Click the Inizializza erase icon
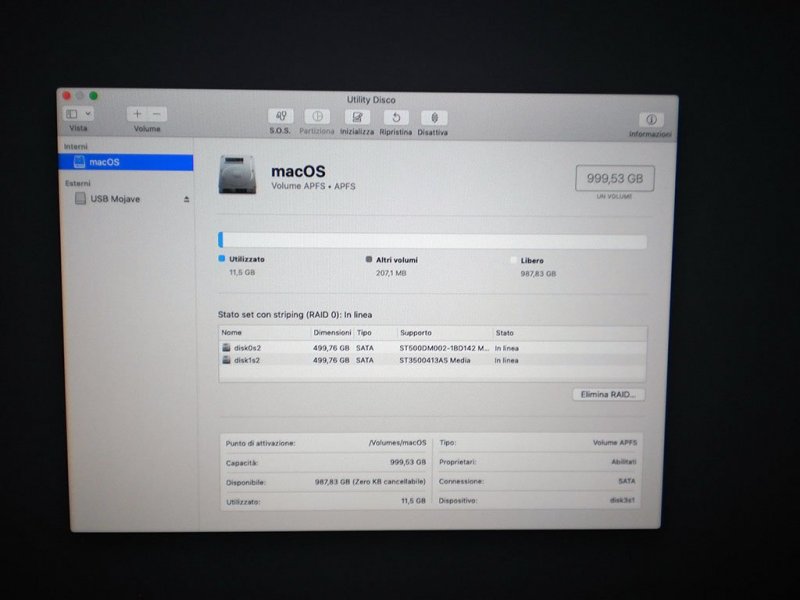Screen dimensions: 800x600 [357, 117]
